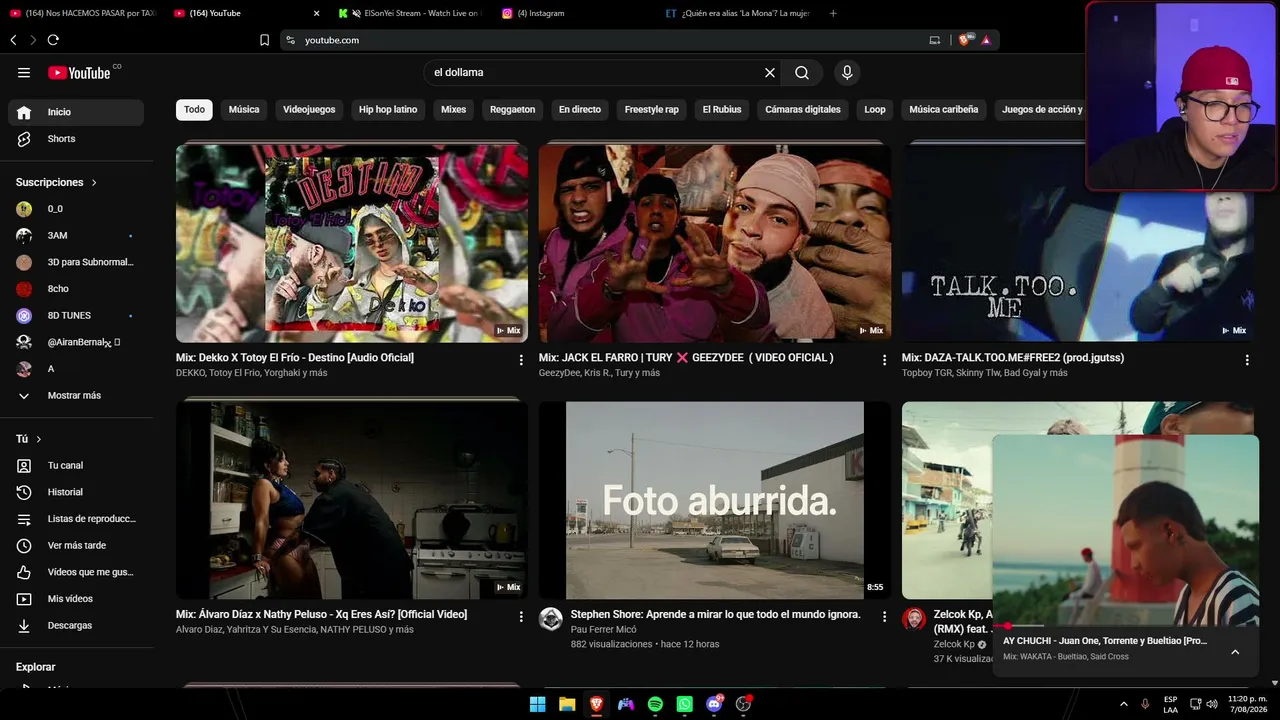Select the Cámaras digitales chip
The image size is (1280, 720).
pyautogui.click(x=803, y=110)
